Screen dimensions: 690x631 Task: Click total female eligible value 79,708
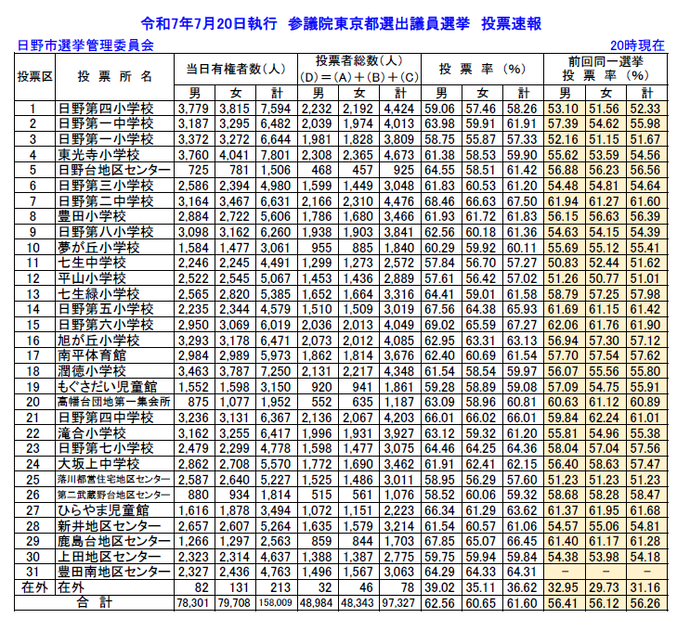click(234, 603)
